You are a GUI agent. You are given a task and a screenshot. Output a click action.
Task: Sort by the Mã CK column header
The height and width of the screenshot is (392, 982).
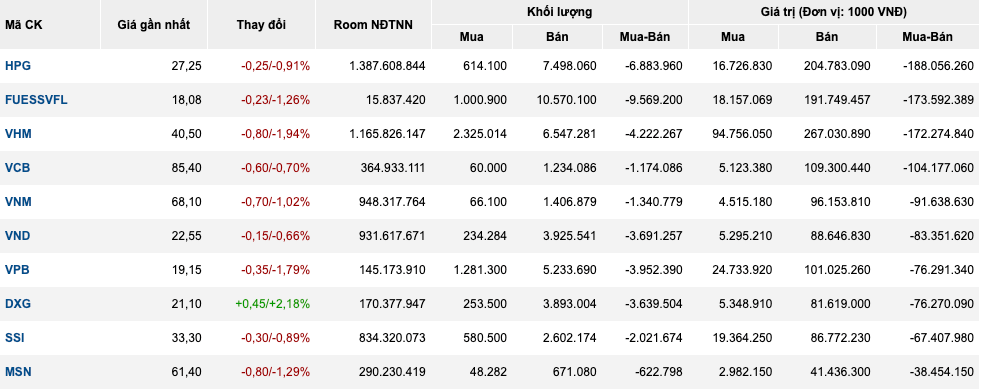point(24,25)
